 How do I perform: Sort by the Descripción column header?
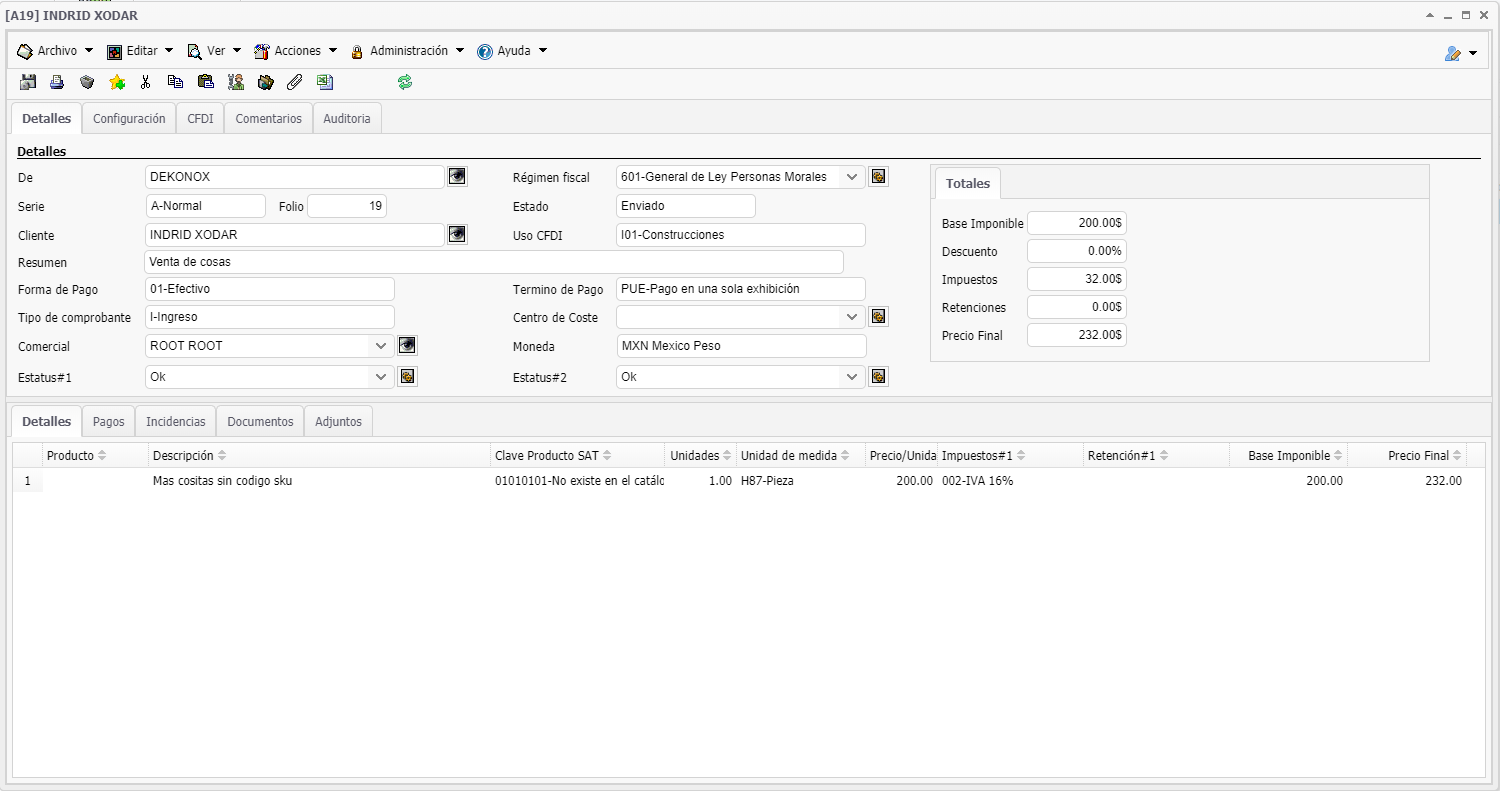click(182, 456)
